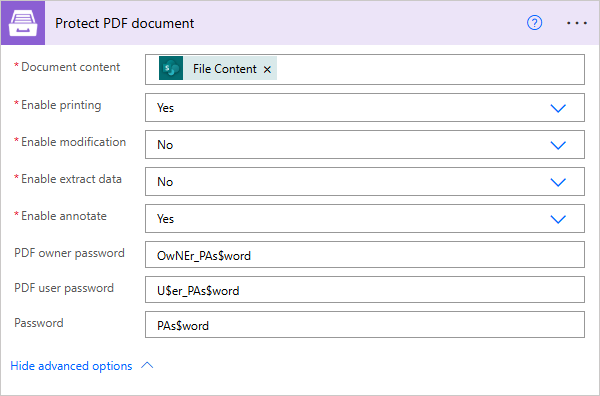Remove the File Content token
The height and width of the screenshot is (396, 600).
click(x=267, y=69)
